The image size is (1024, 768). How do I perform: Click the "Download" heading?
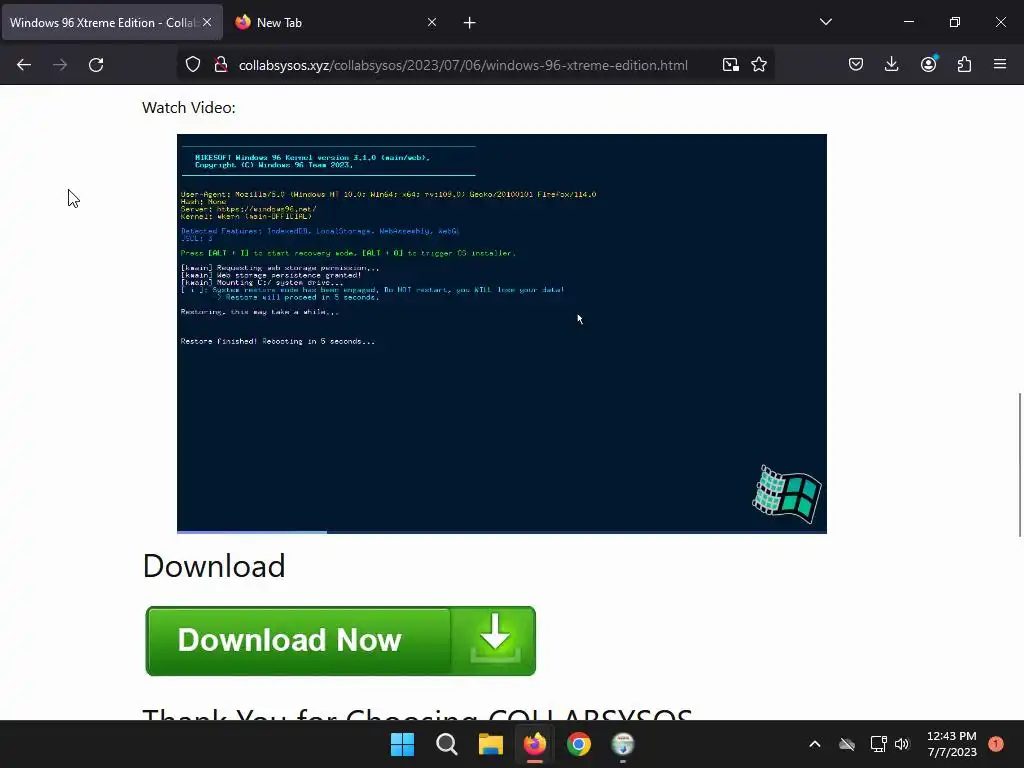(214, 566)
